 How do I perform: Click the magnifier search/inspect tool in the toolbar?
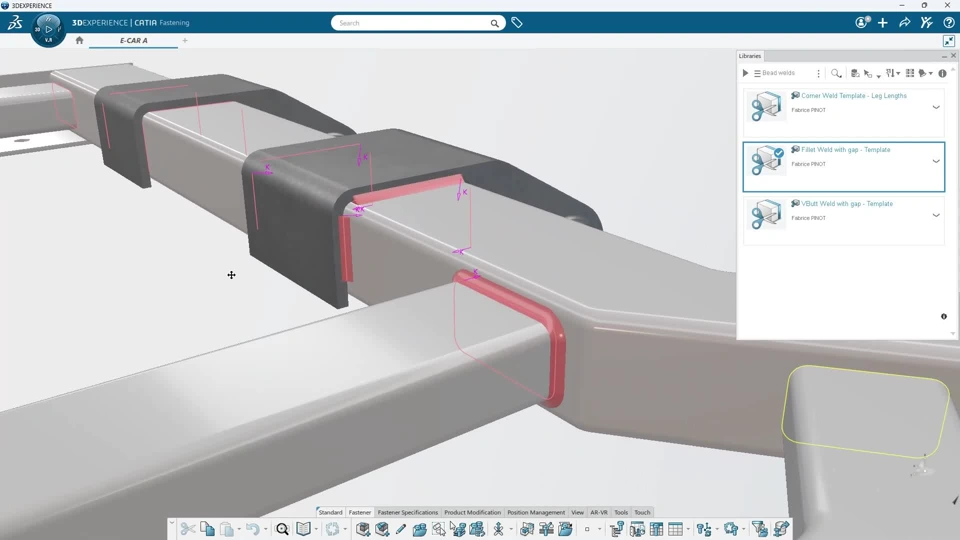(282, 529)
